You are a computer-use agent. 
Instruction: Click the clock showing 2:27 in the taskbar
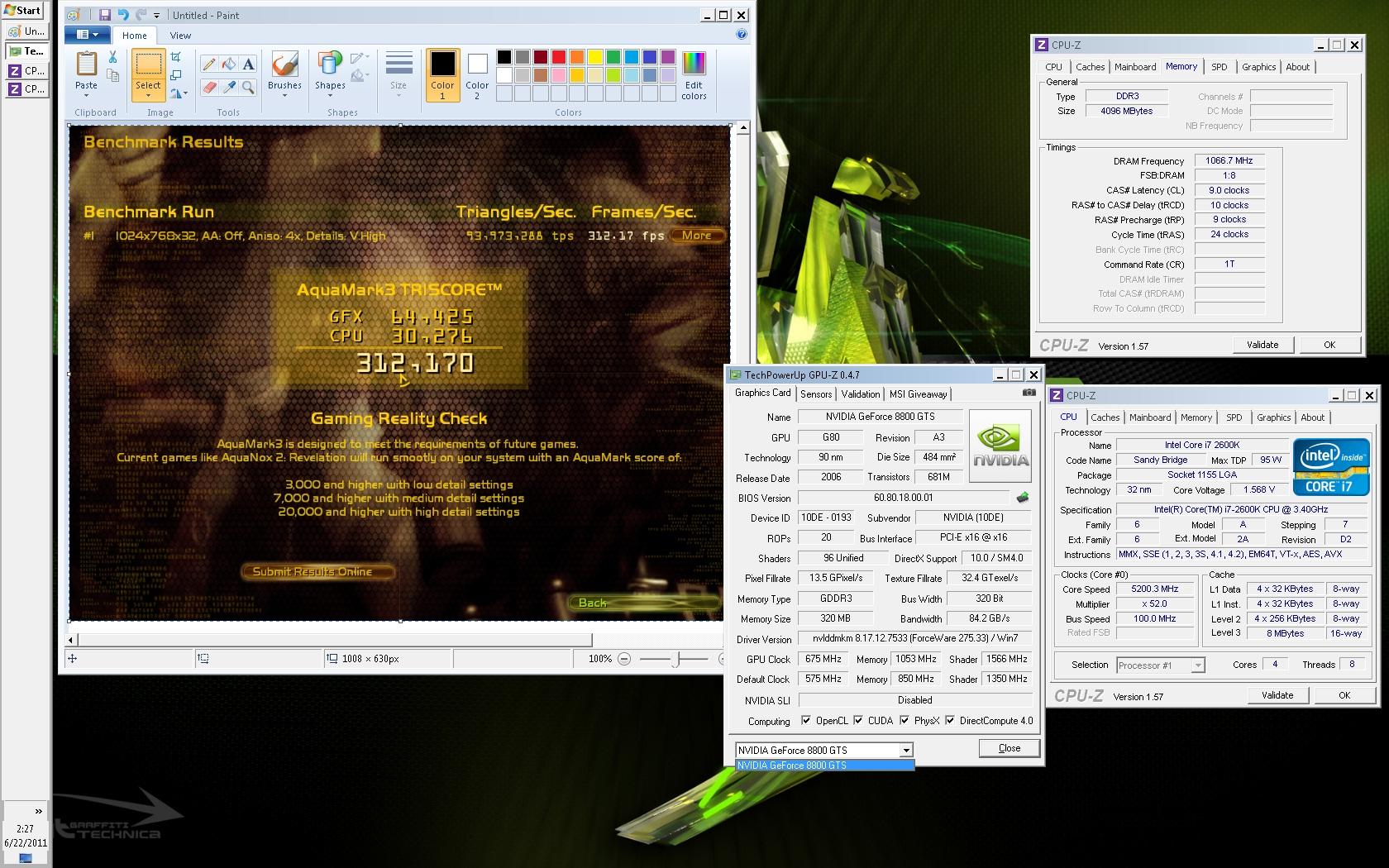point(26,828)
